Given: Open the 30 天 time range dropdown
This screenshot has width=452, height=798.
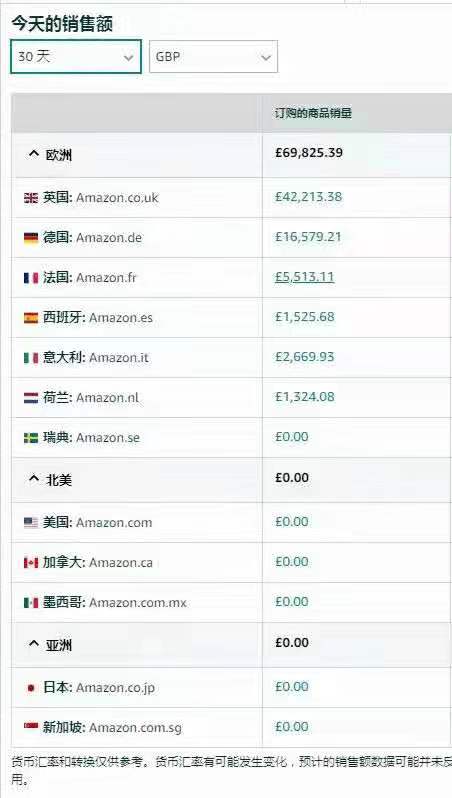Looking at the screenshot, I should coord(76,56).
